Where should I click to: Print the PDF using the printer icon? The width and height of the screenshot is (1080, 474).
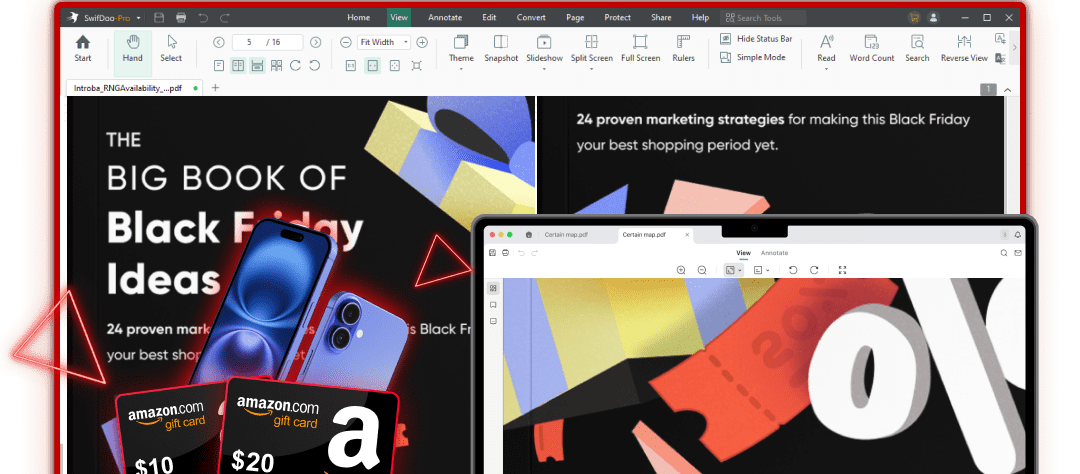click(x=181, y=17)
